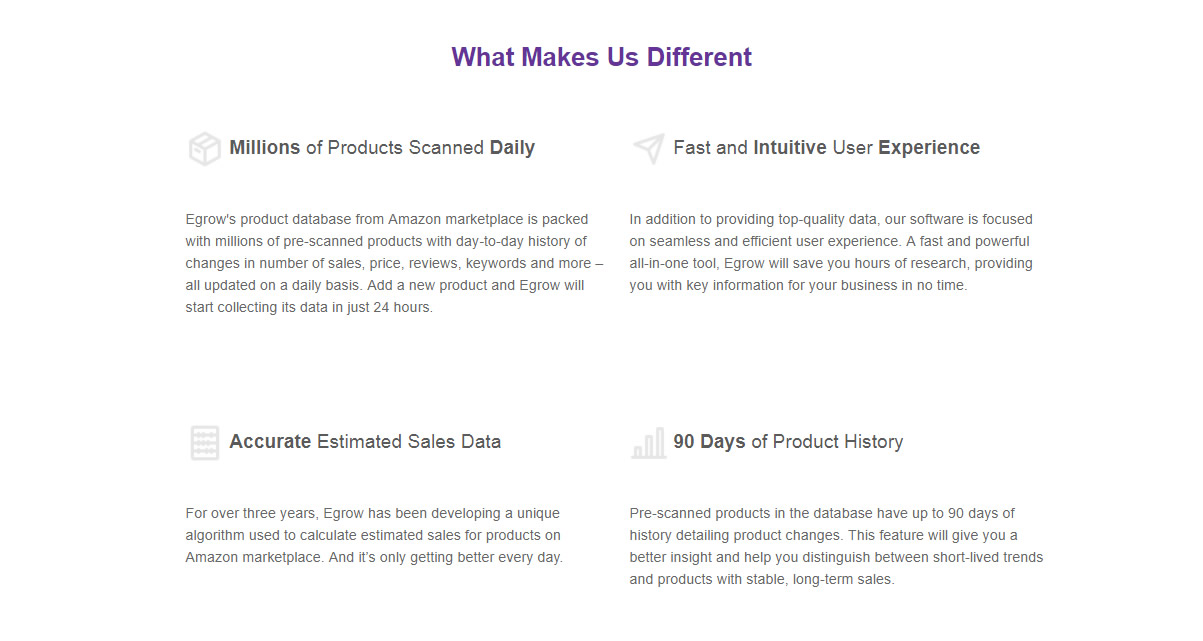Click the paragraph about Egrow's product database
1203x641 pixels.
pyautogui.click(x=394, y=263)
